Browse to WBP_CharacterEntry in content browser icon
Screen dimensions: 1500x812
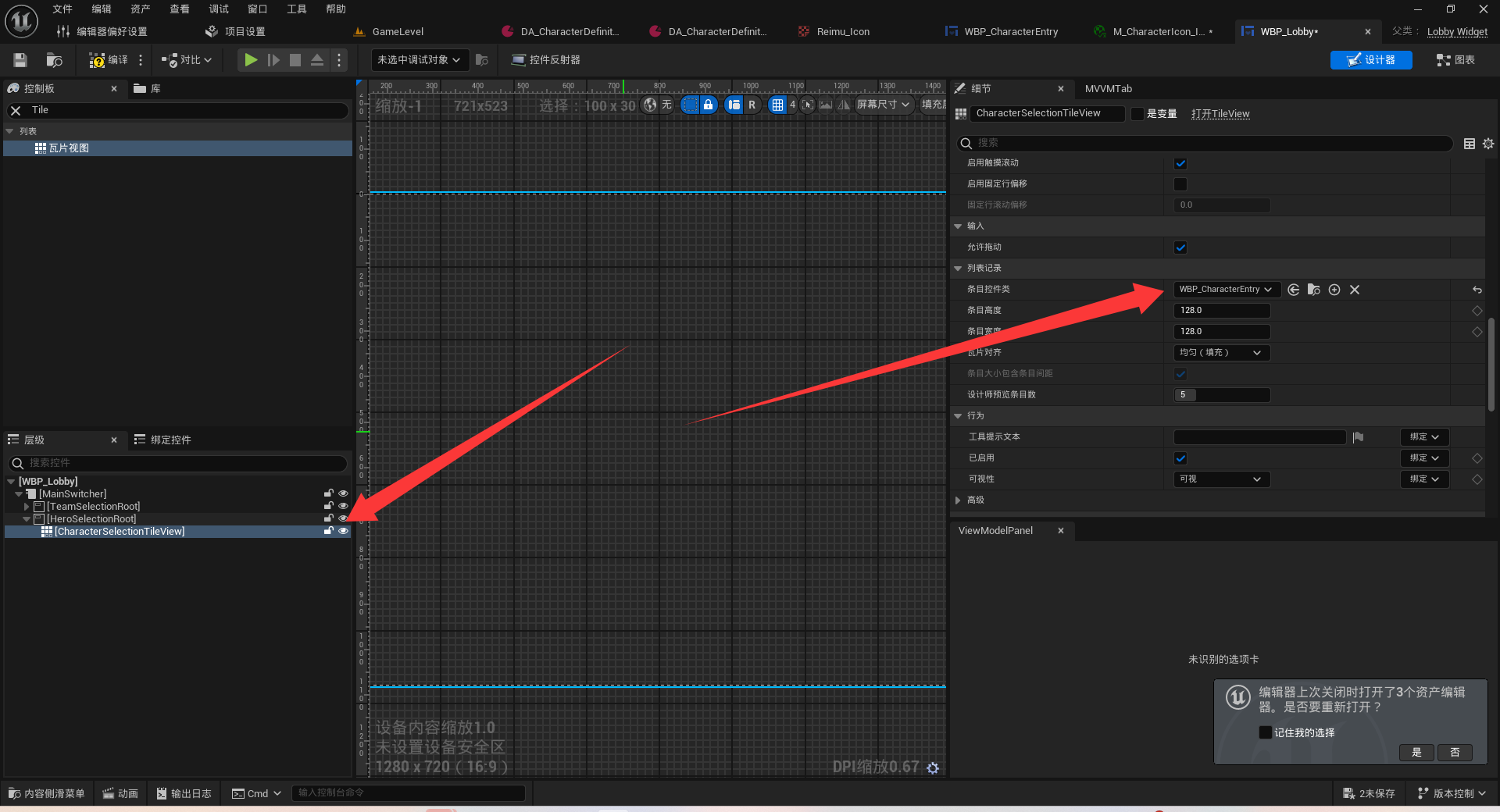point(1314,290)
